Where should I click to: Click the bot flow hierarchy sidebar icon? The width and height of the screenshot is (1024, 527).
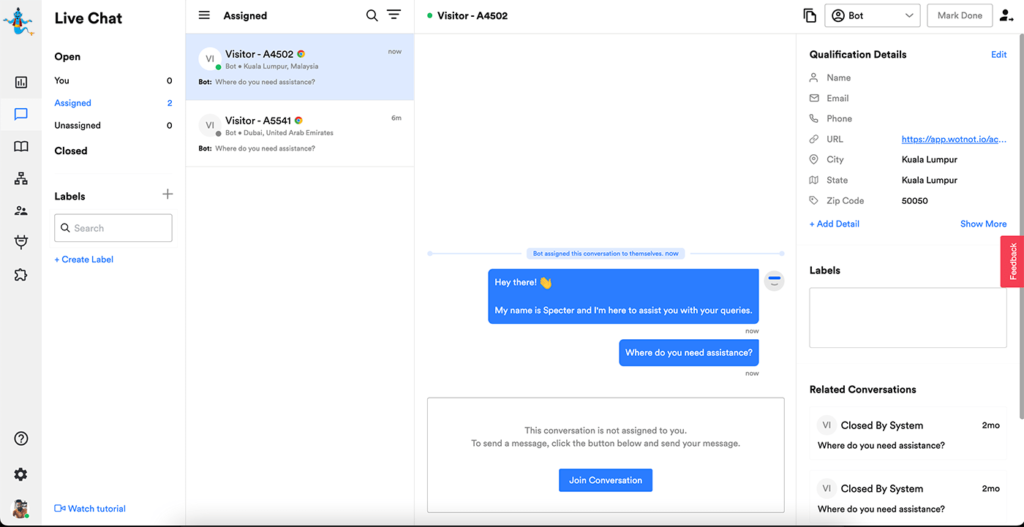21,179
